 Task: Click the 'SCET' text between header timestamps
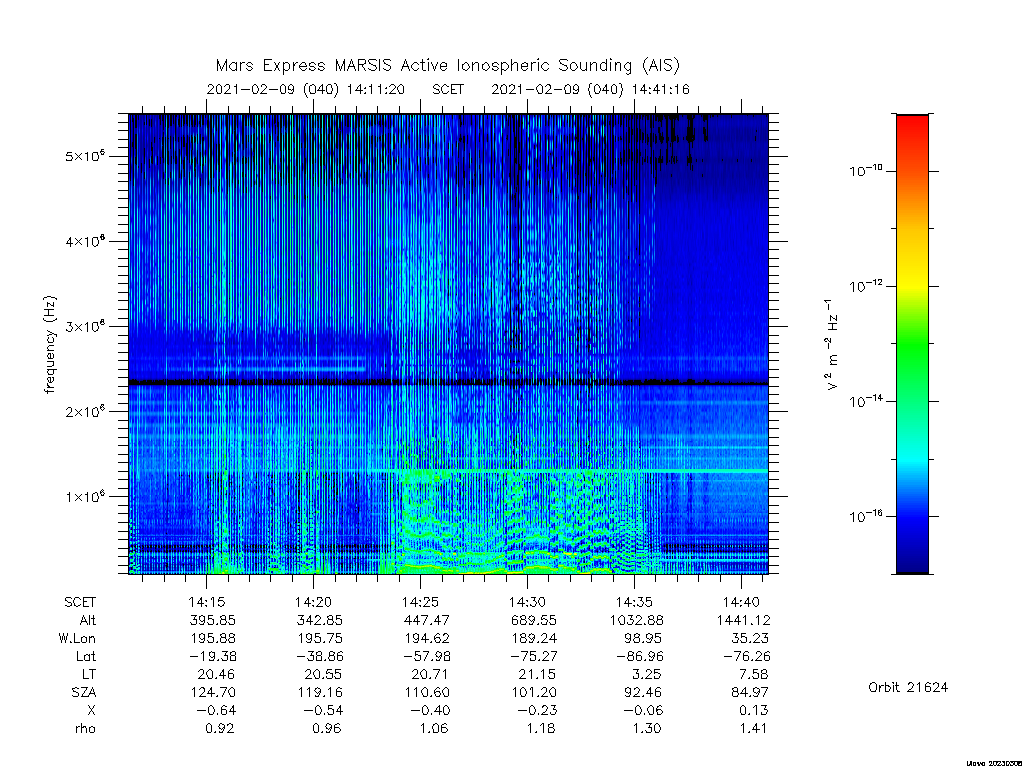(x=448, y=89)
